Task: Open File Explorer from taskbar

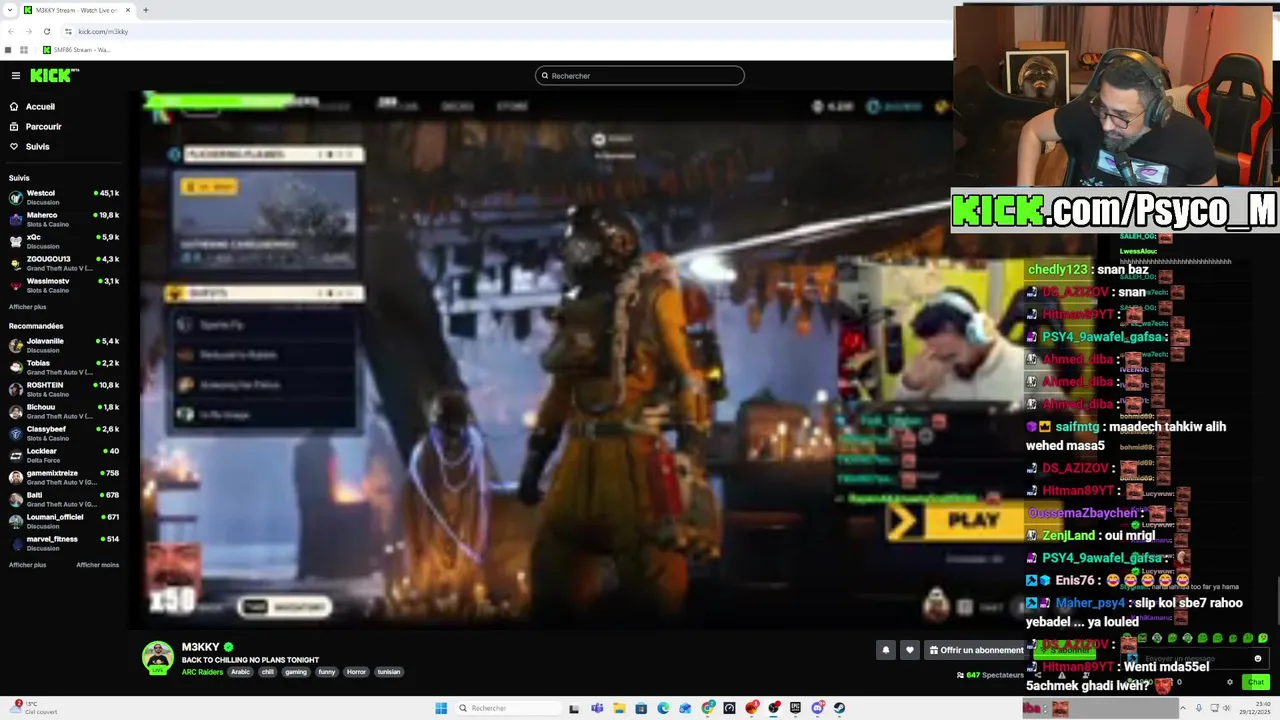Action: pyautogui.click(x=619, y=708)
